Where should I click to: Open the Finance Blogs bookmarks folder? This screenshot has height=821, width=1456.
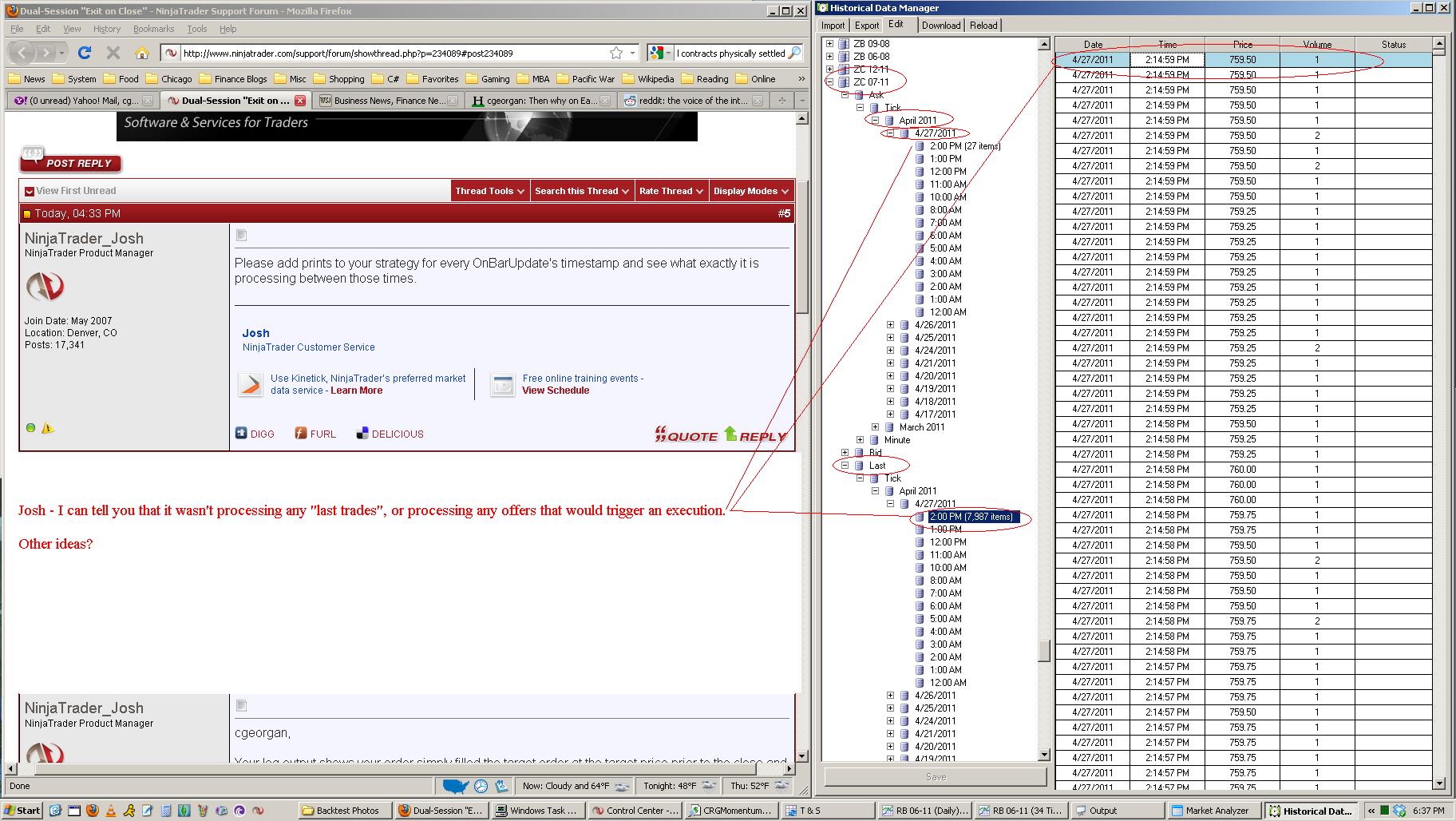click(x=233, y=79)
